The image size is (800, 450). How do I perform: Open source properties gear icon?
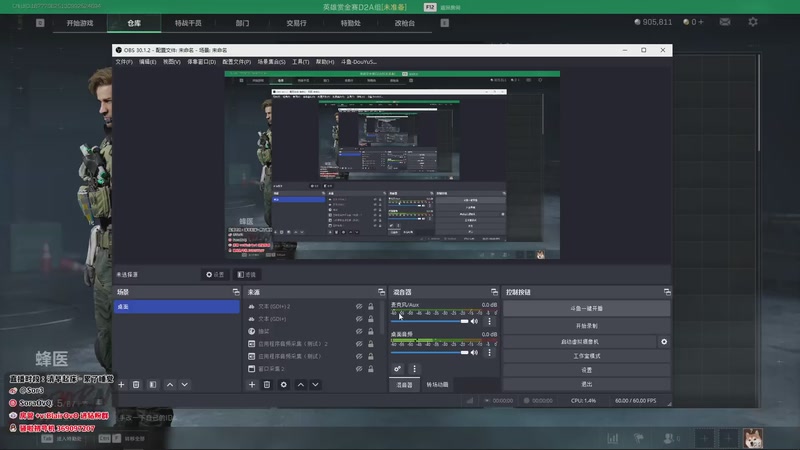click(284, 385)
